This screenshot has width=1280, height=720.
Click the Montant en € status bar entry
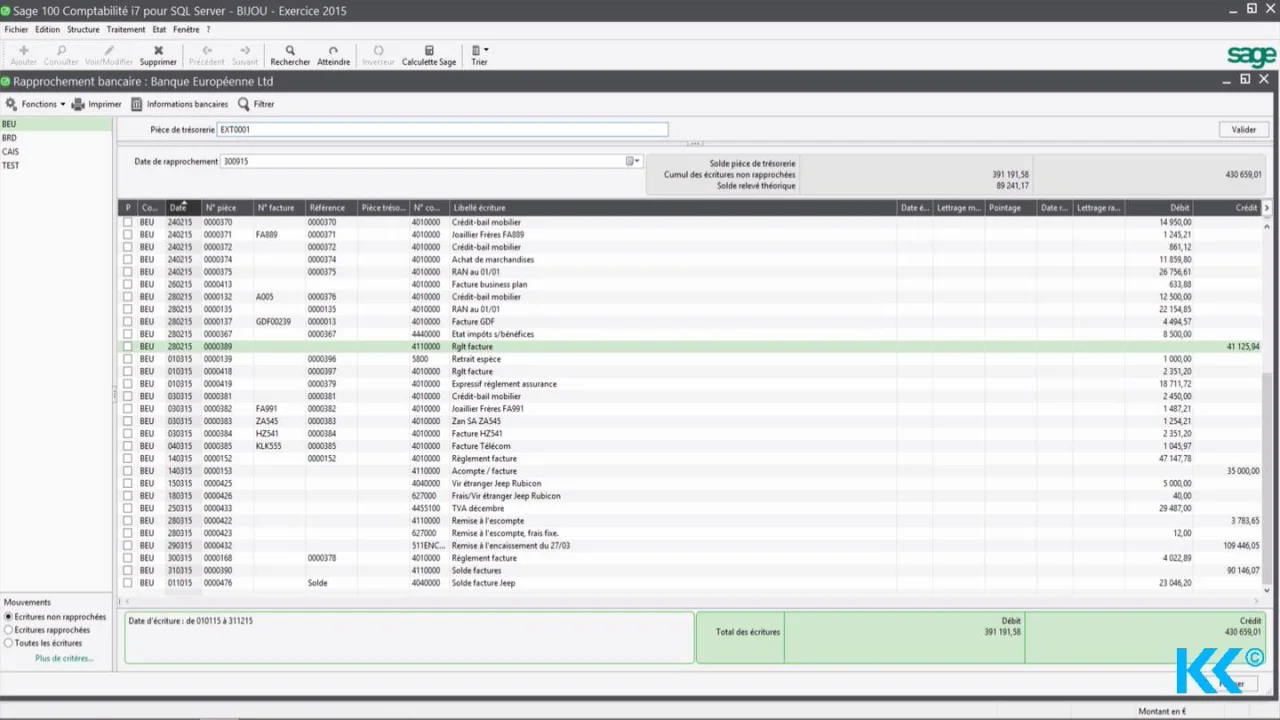click(x=1162, y=712)
